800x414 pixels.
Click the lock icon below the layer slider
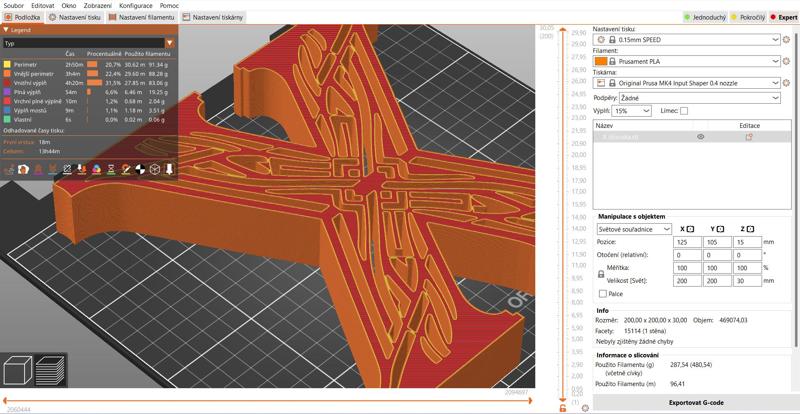pos(562,408)
